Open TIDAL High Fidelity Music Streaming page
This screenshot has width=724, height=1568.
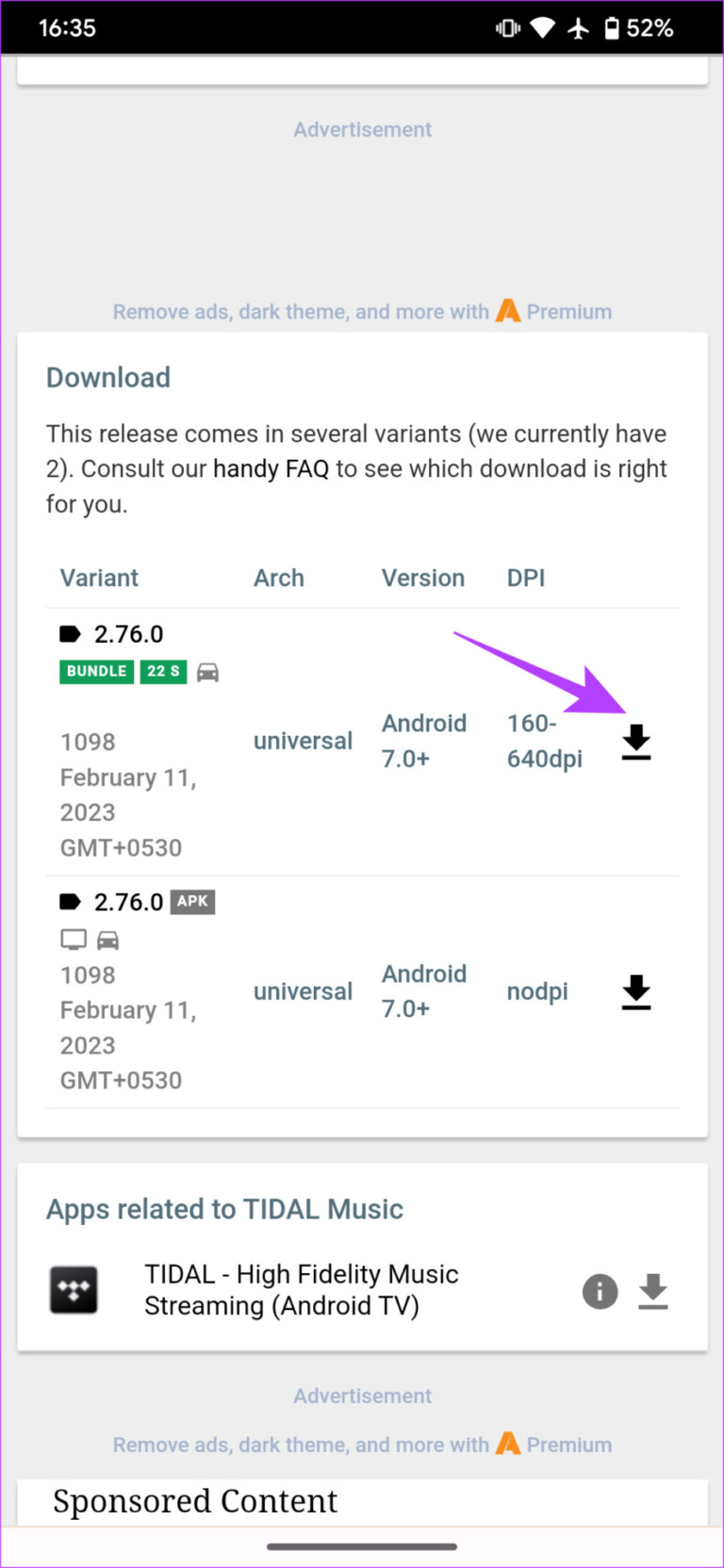[302, 1289]
